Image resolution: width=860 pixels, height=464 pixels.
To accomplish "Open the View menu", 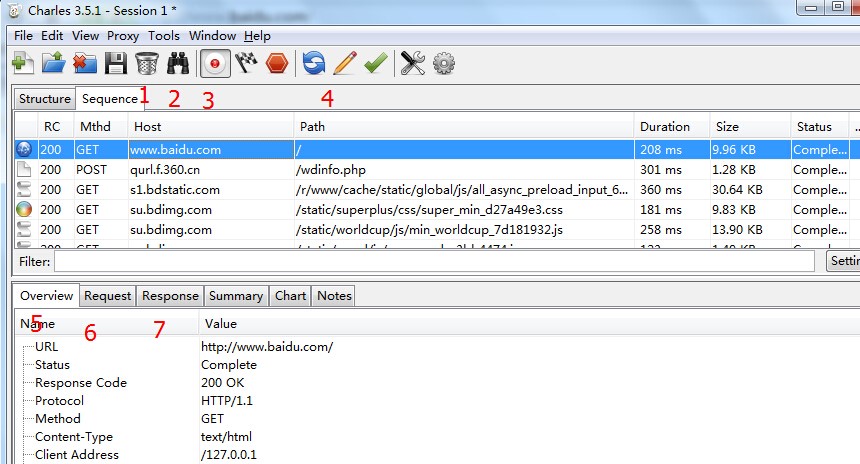I will pyautogui.click(x=86, y=36).
